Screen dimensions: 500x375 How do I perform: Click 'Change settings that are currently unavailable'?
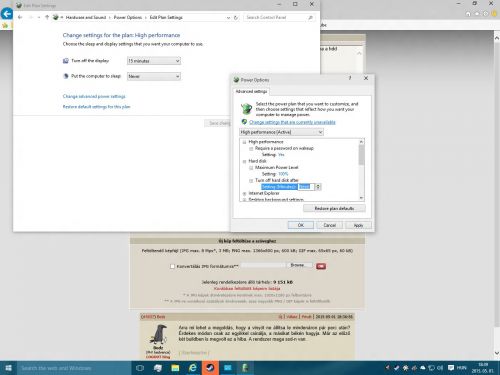click(x=292, y=122)
